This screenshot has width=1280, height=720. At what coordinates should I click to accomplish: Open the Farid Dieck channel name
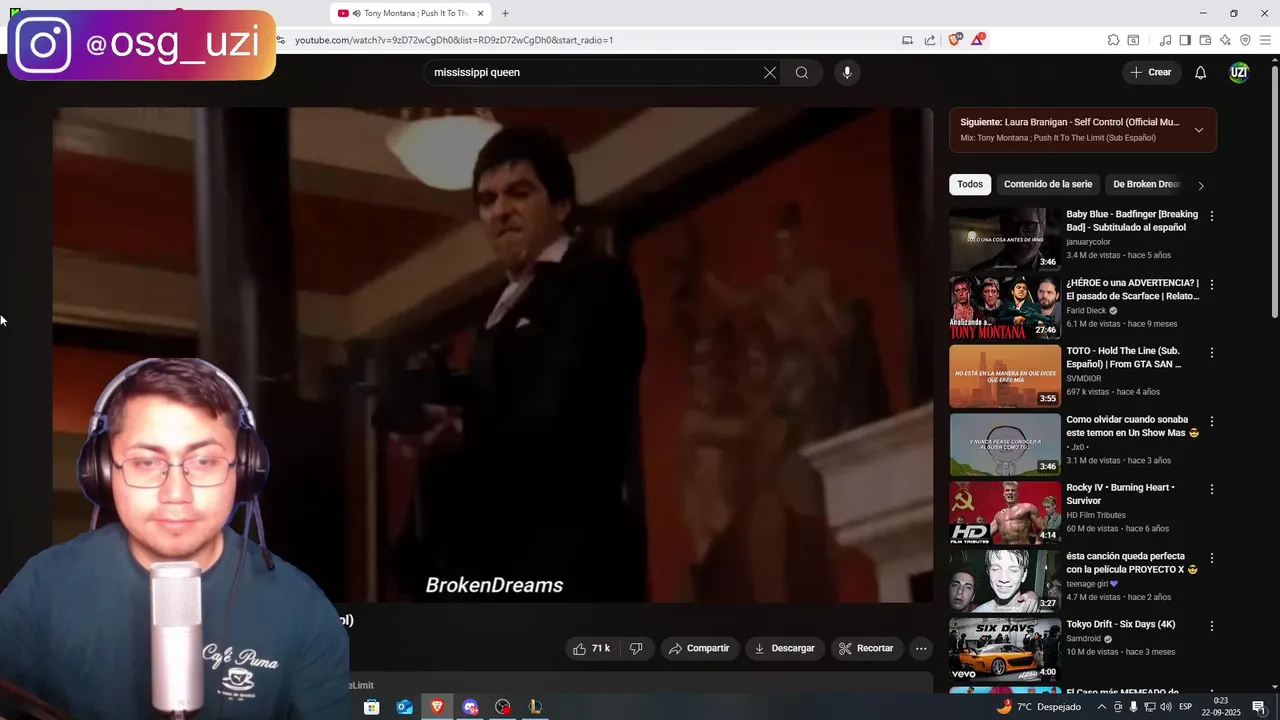[1086, 311]
